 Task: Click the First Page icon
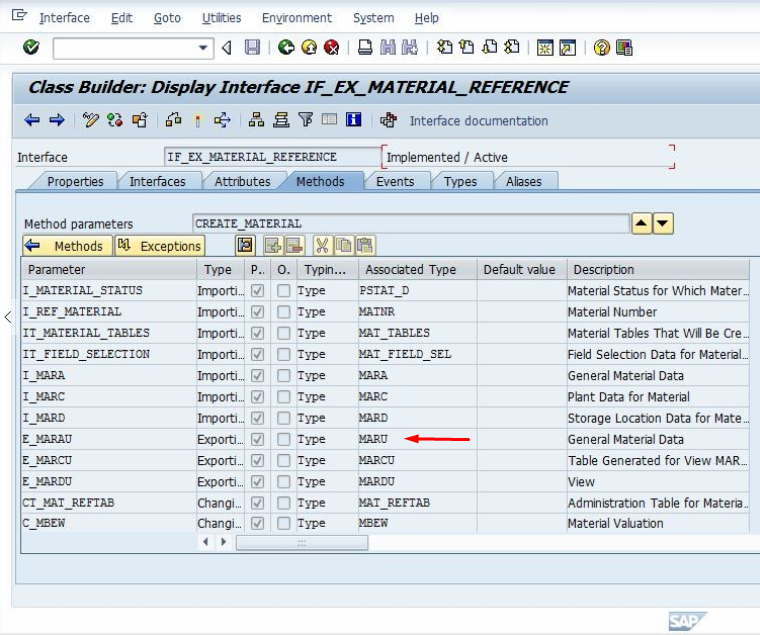444,48
